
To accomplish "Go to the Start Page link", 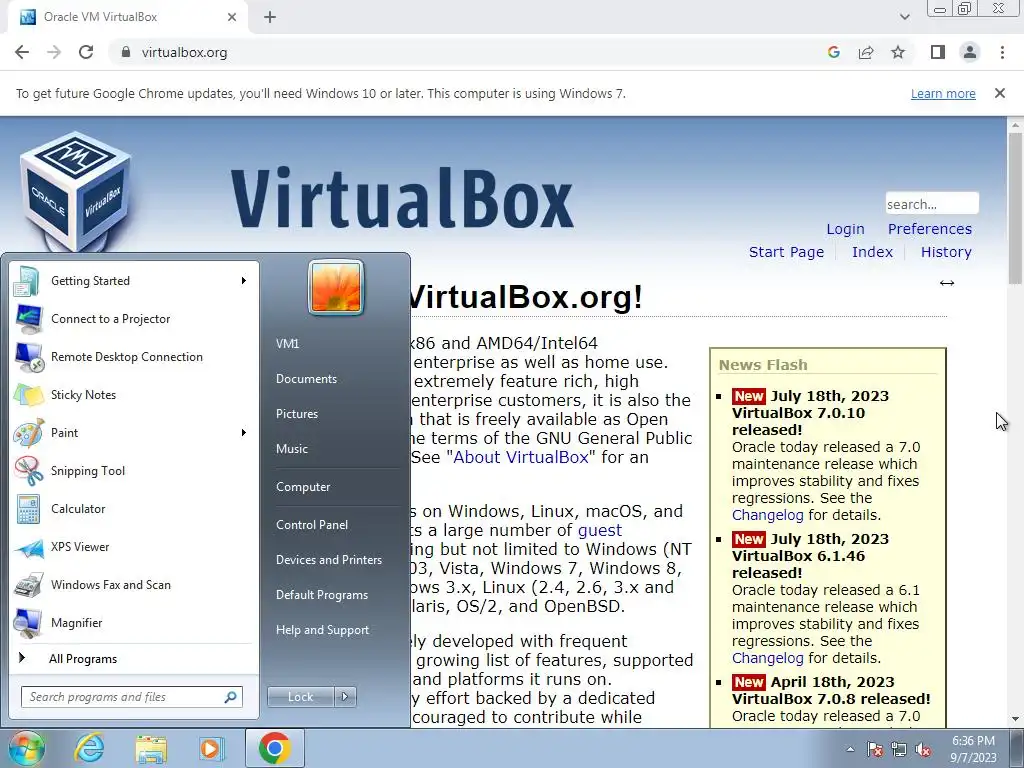I will pos(786,252).
